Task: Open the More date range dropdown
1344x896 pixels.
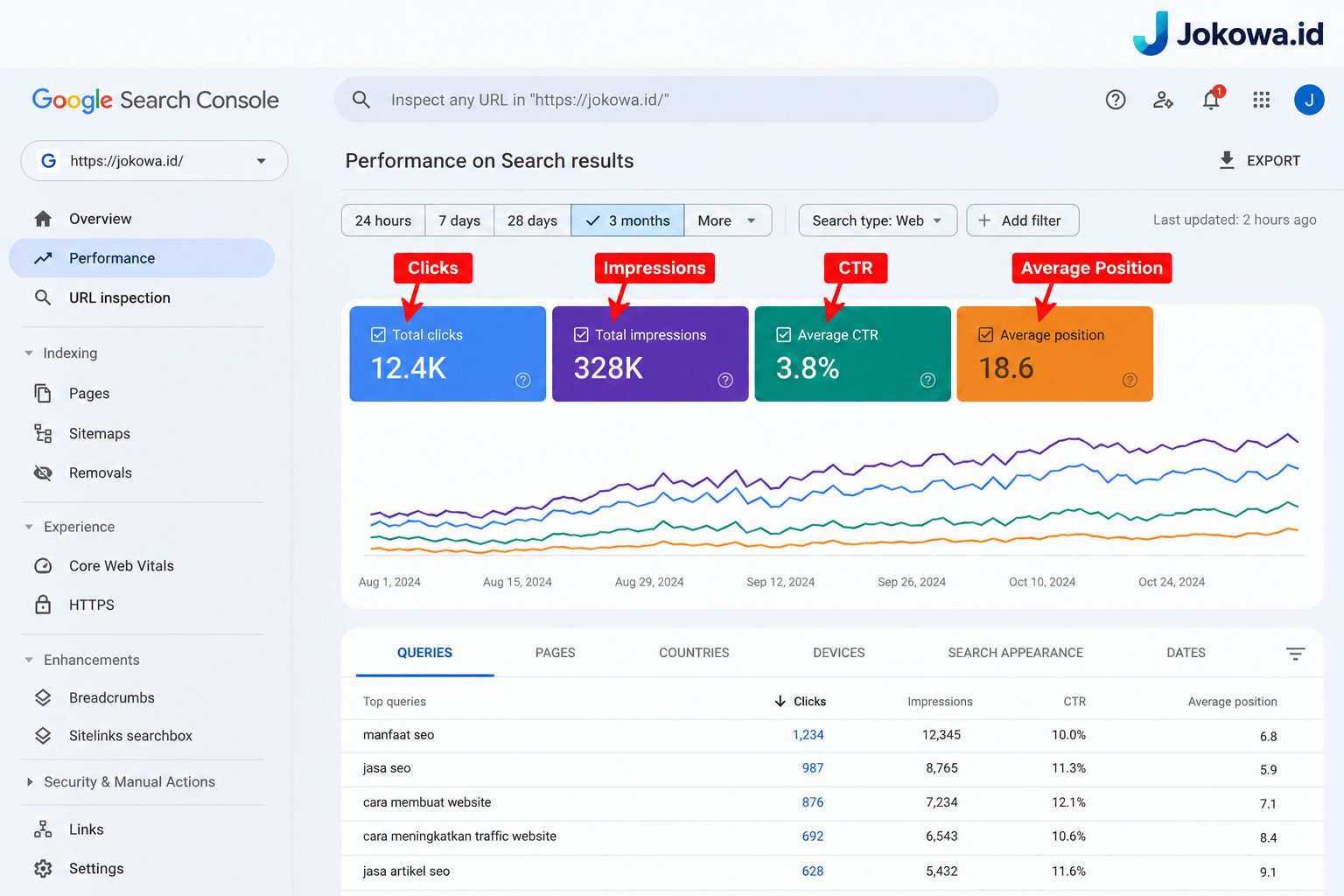Action: 728,220
